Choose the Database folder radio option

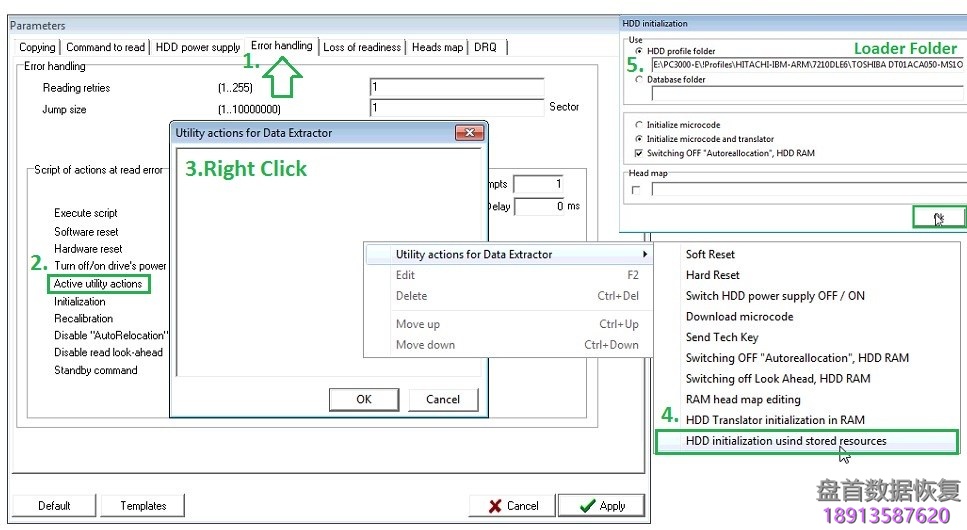pyautogui.click(x=640, y=80)
